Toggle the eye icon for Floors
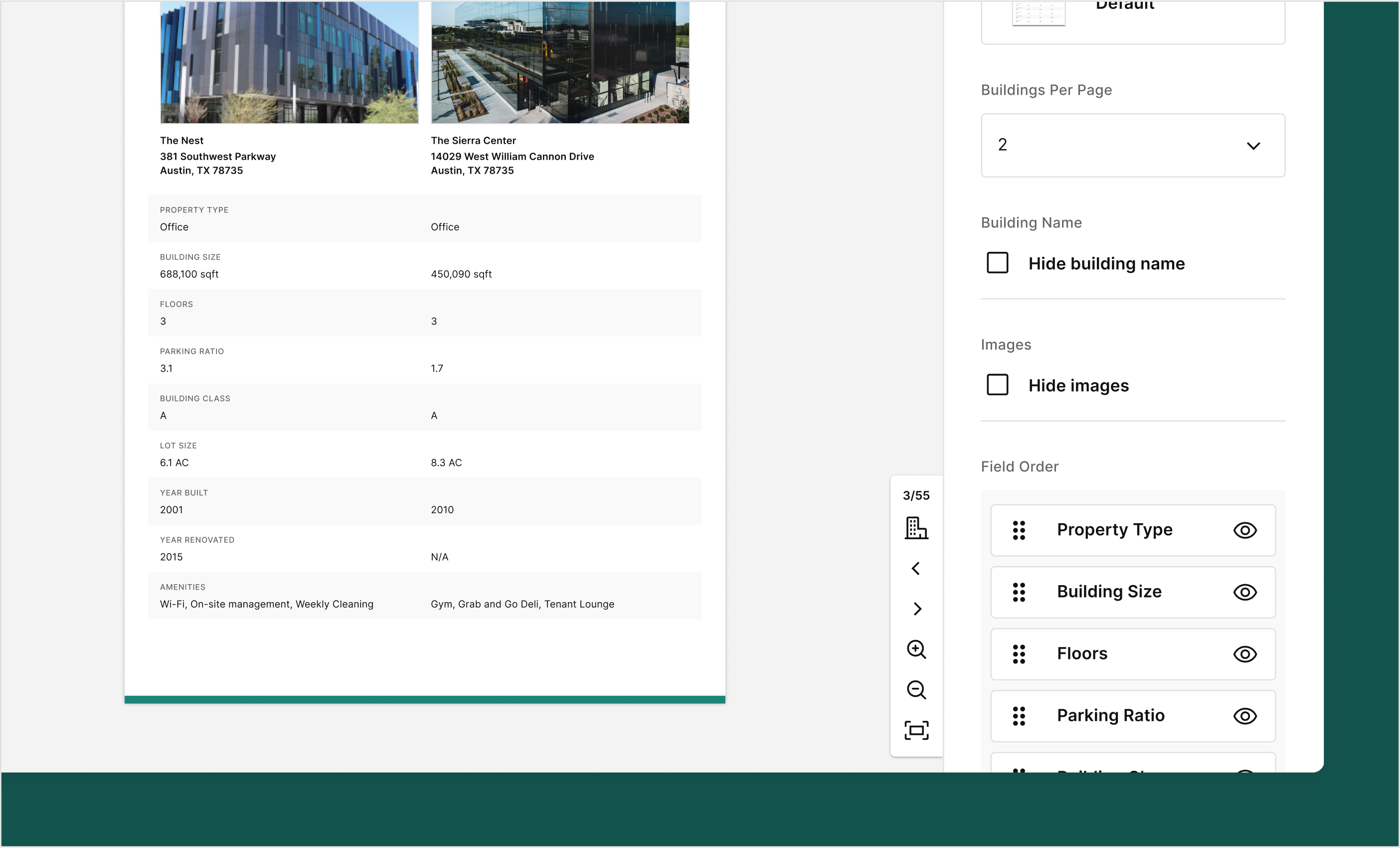The height and width of the screenshot is (848, 1400). 1244,654
